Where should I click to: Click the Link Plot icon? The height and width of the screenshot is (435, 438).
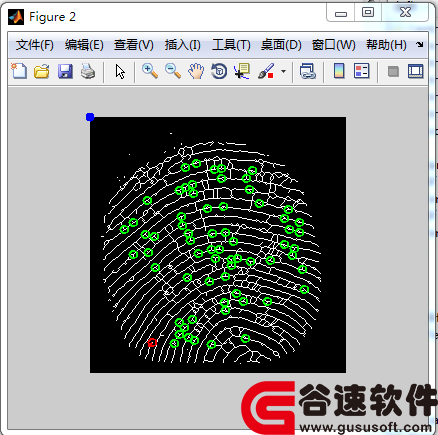coord(307,71)
